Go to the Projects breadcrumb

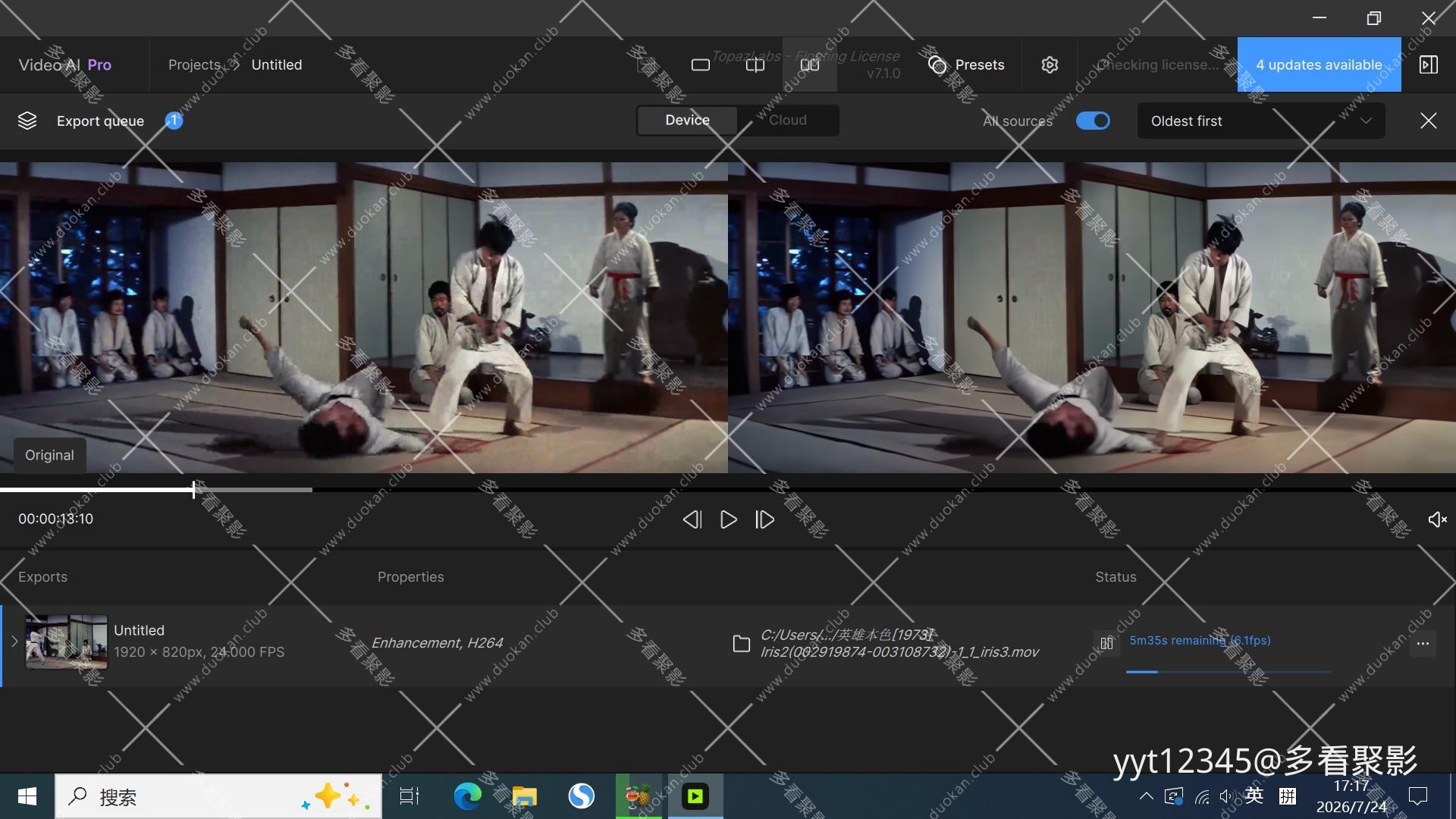(194, 65)
